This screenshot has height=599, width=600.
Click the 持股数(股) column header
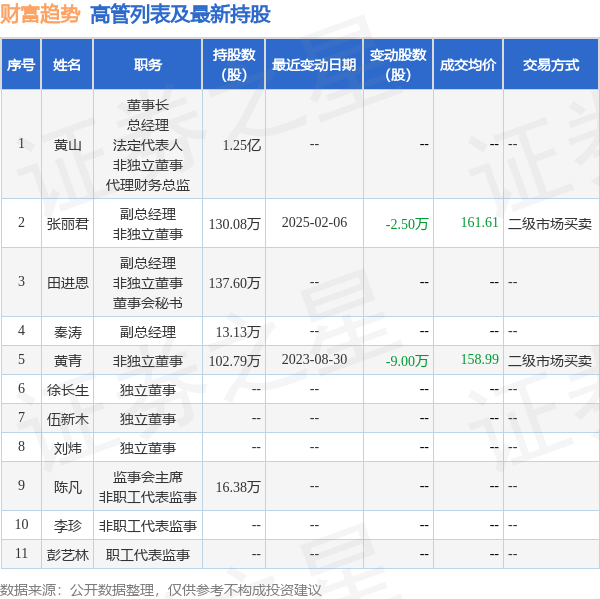(x=234, y=65)
